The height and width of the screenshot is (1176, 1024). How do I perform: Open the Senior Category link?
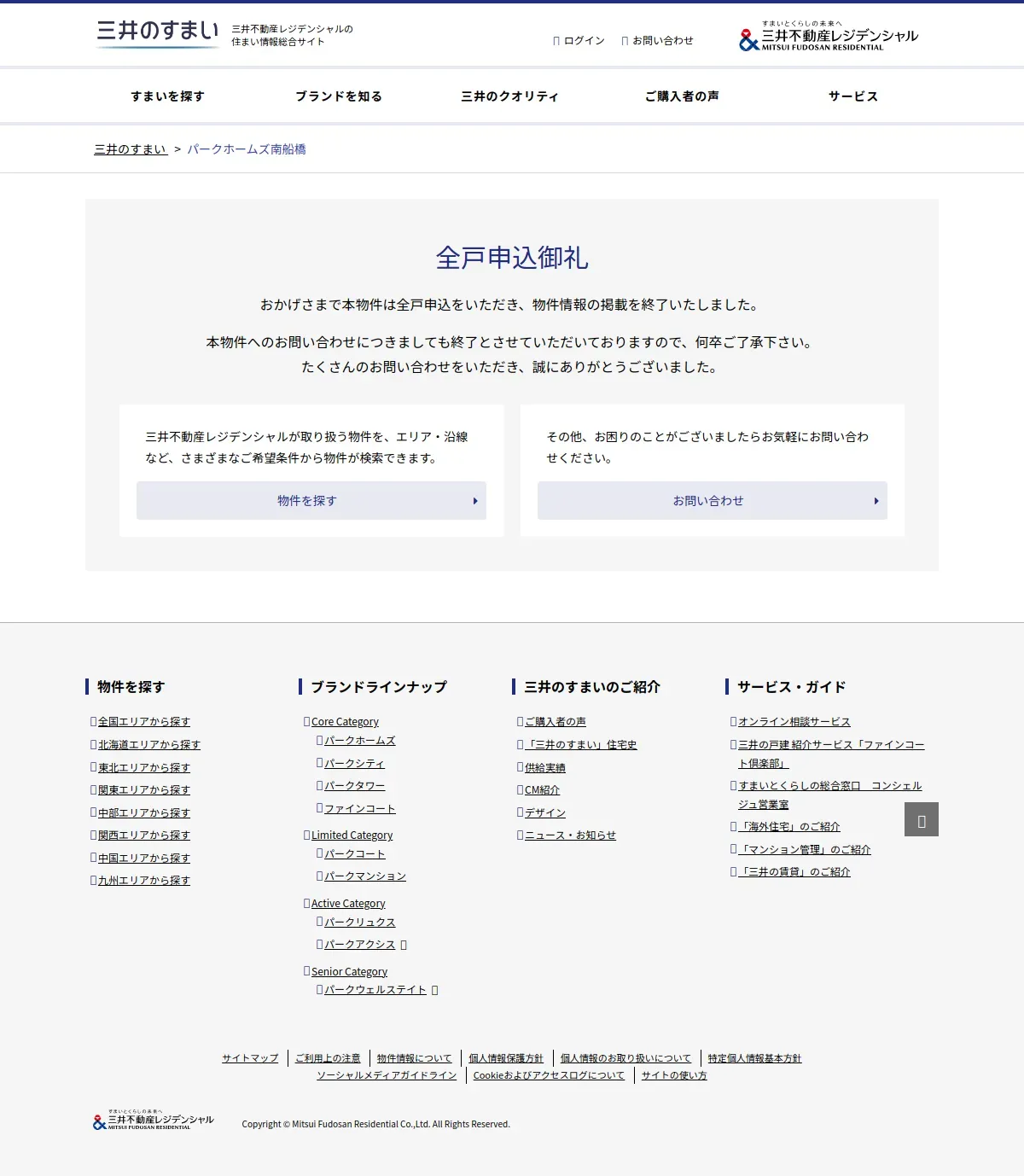[x=349, y=972]
